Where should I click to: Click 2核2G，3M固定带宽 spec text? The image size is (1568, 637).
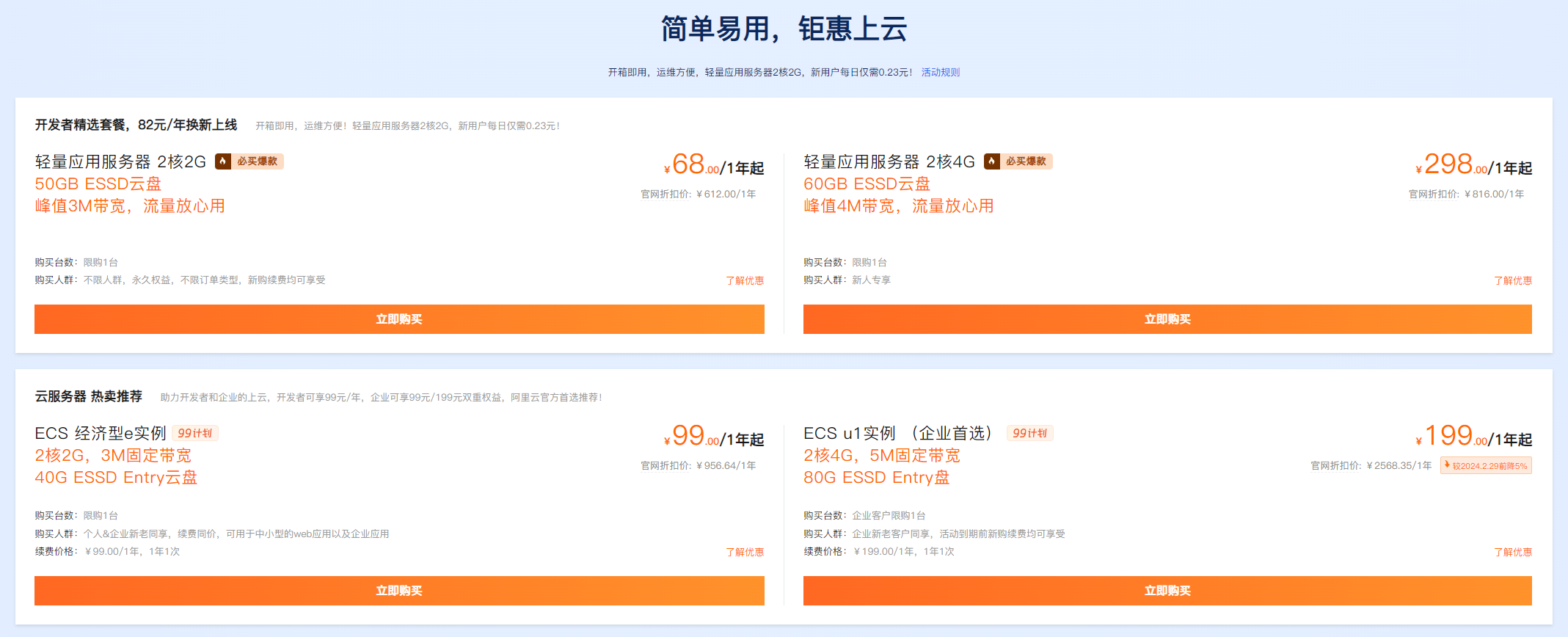click(113, 455)
